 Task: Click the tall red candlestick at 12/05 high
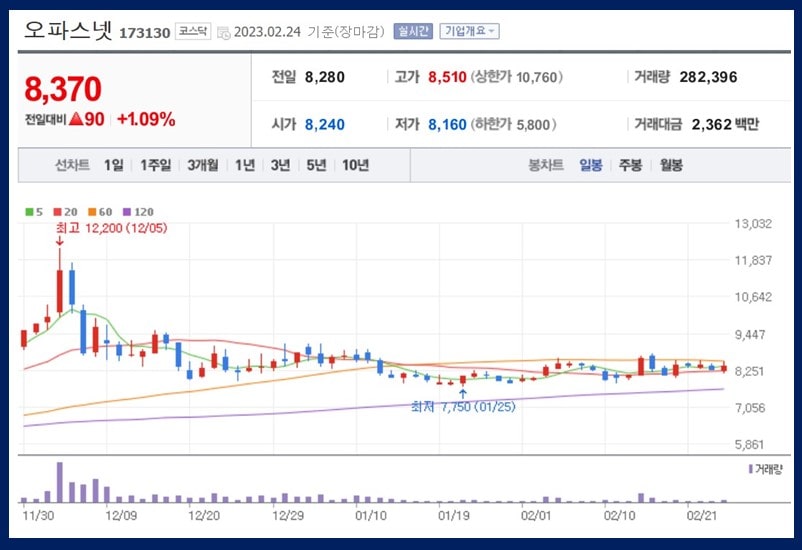(x=60, y=291)
